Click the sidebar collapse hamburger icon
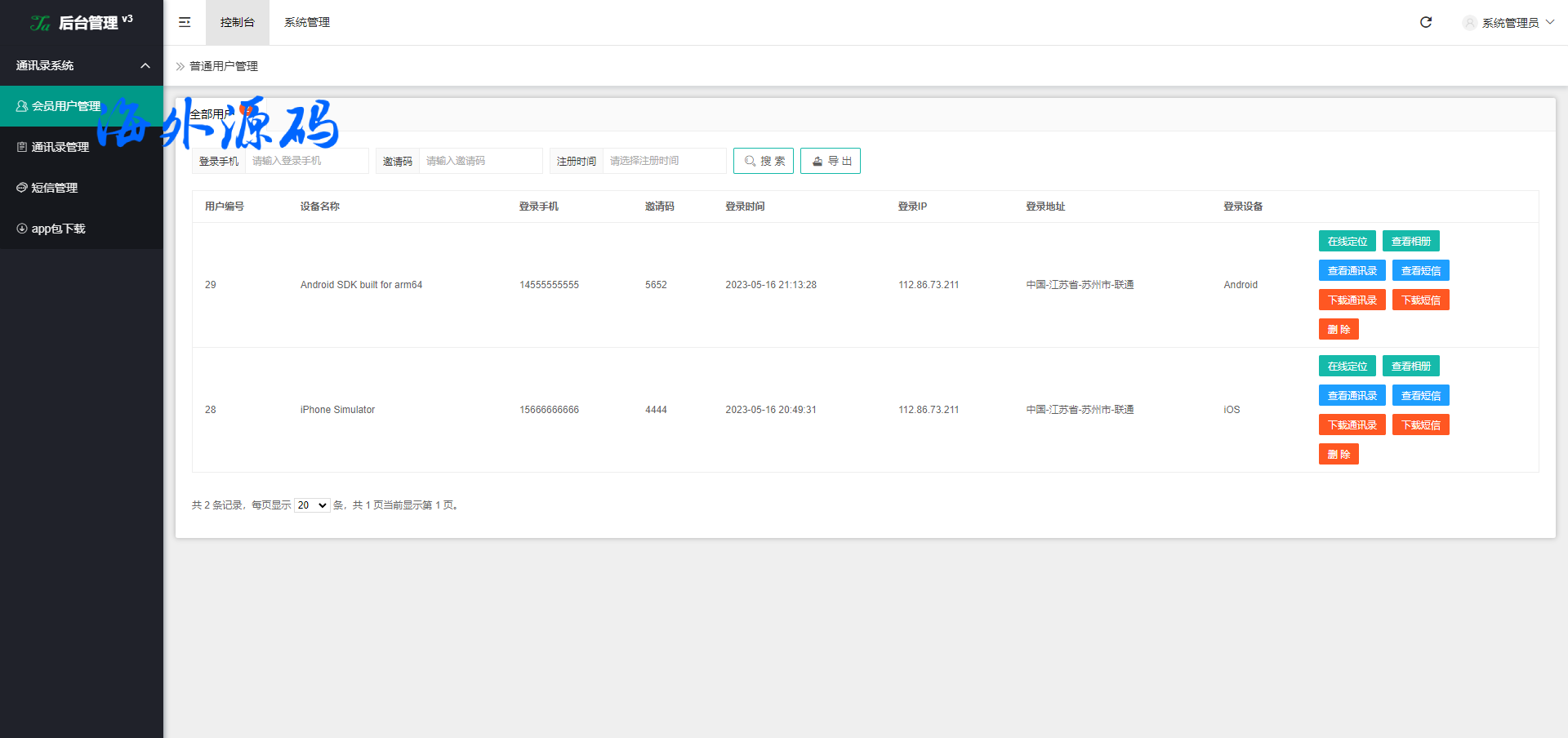 [x=185, y=22]
